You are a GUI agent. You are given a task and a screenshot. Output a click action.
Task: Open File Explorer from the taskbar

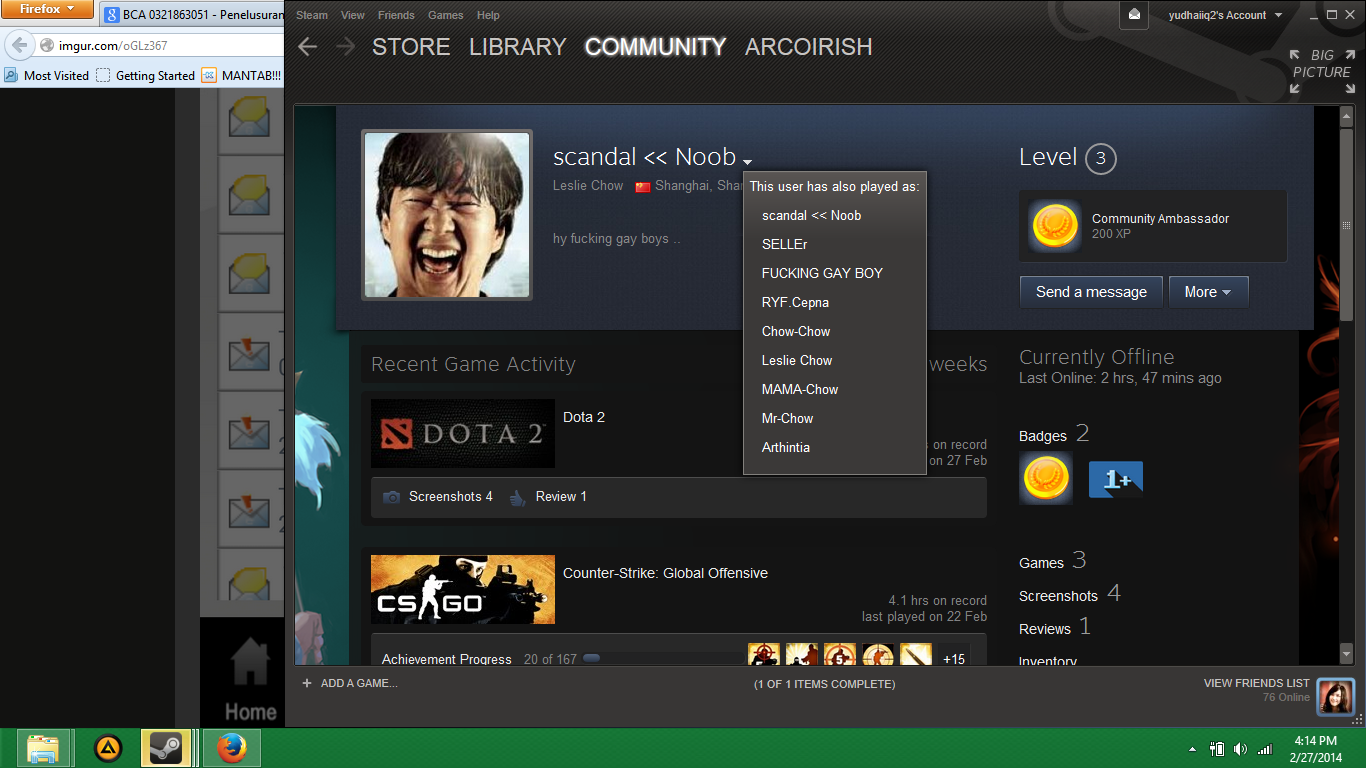[43, 748]
